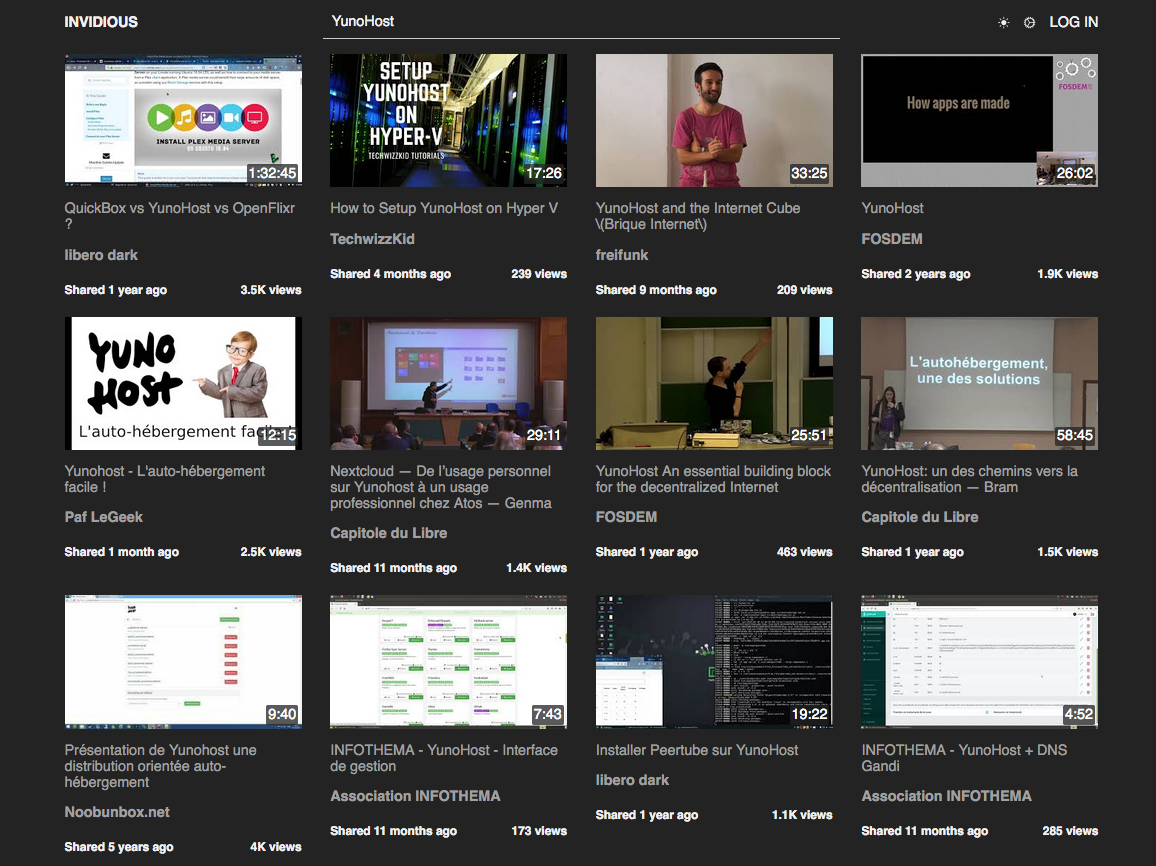Click the '3.5K views' text

[x=271, y=290]
